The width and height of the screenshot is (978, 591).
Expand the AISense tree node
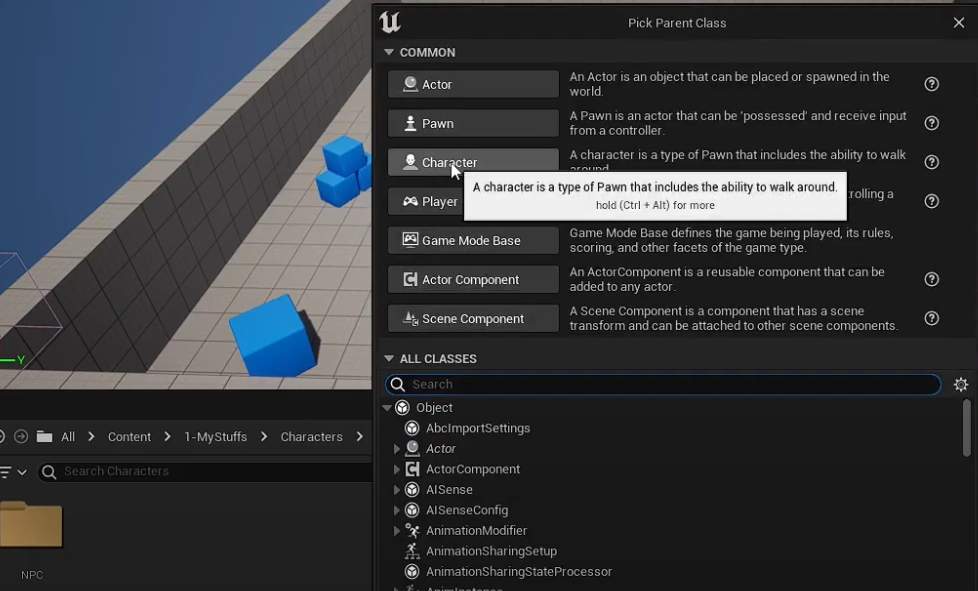(397, 490)
